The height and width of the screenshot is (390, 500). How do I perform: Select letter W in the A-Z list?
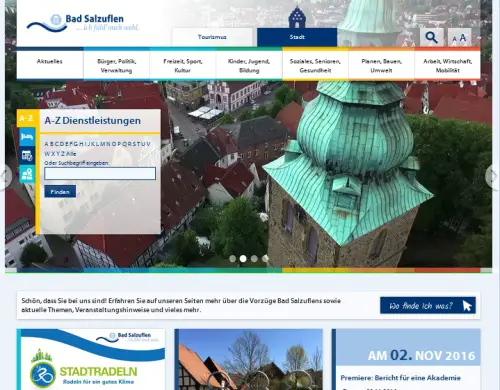(x=47, y=154)
